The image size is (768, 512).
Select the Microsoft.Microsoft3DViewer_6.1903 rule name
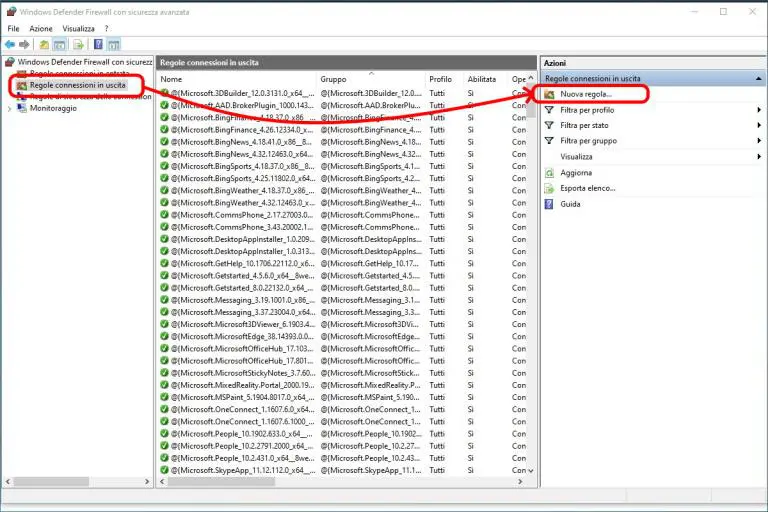pos(242,324)
